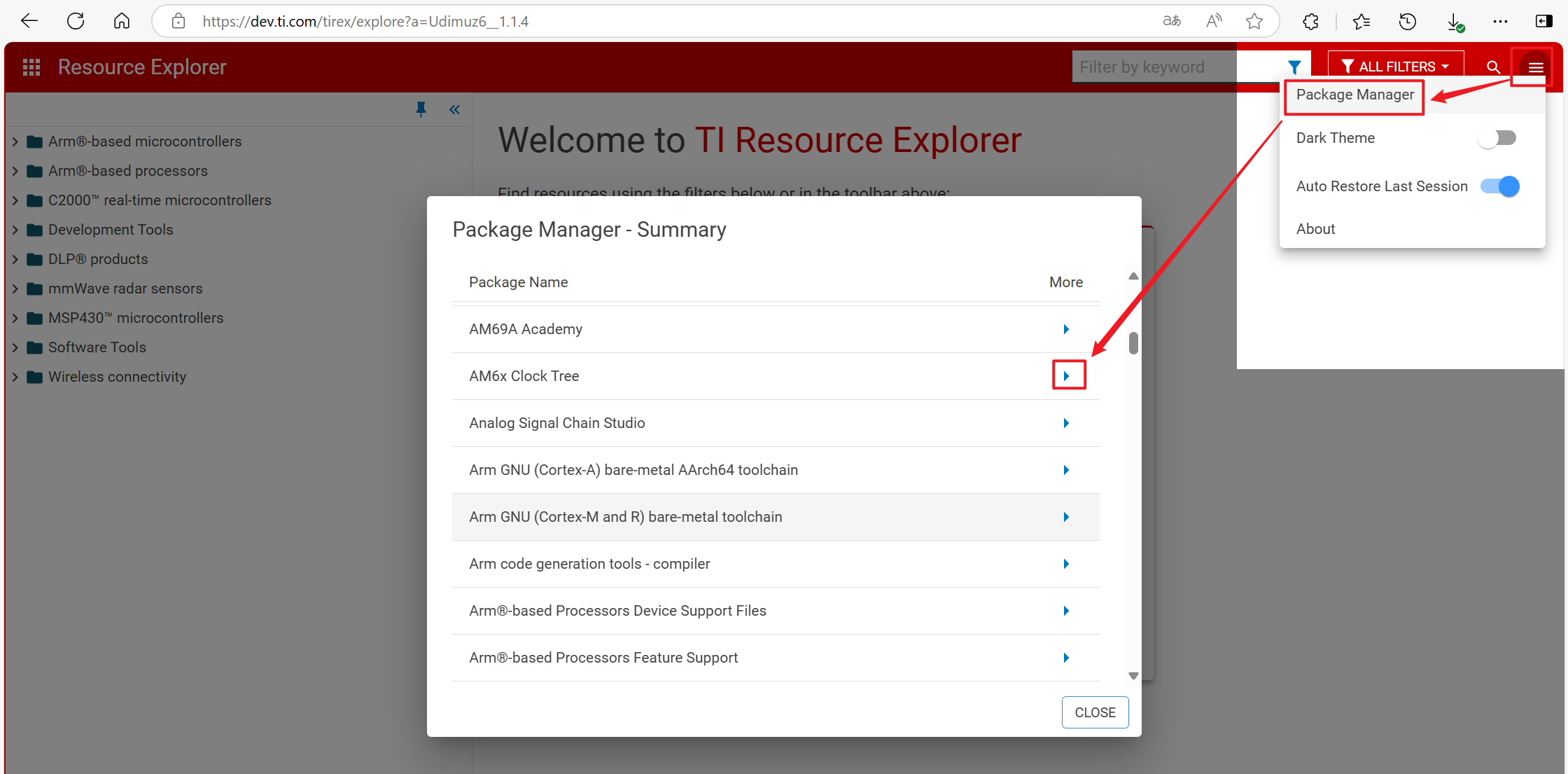Select Package Manager from the menu

1354,95
